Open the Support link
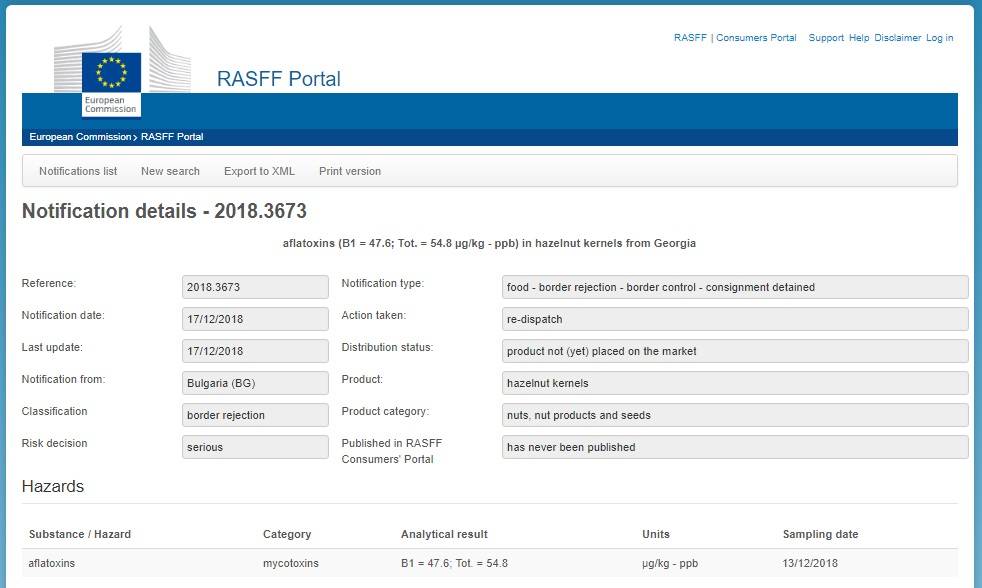The image size is (982, 588). click(x=826, y=38)
